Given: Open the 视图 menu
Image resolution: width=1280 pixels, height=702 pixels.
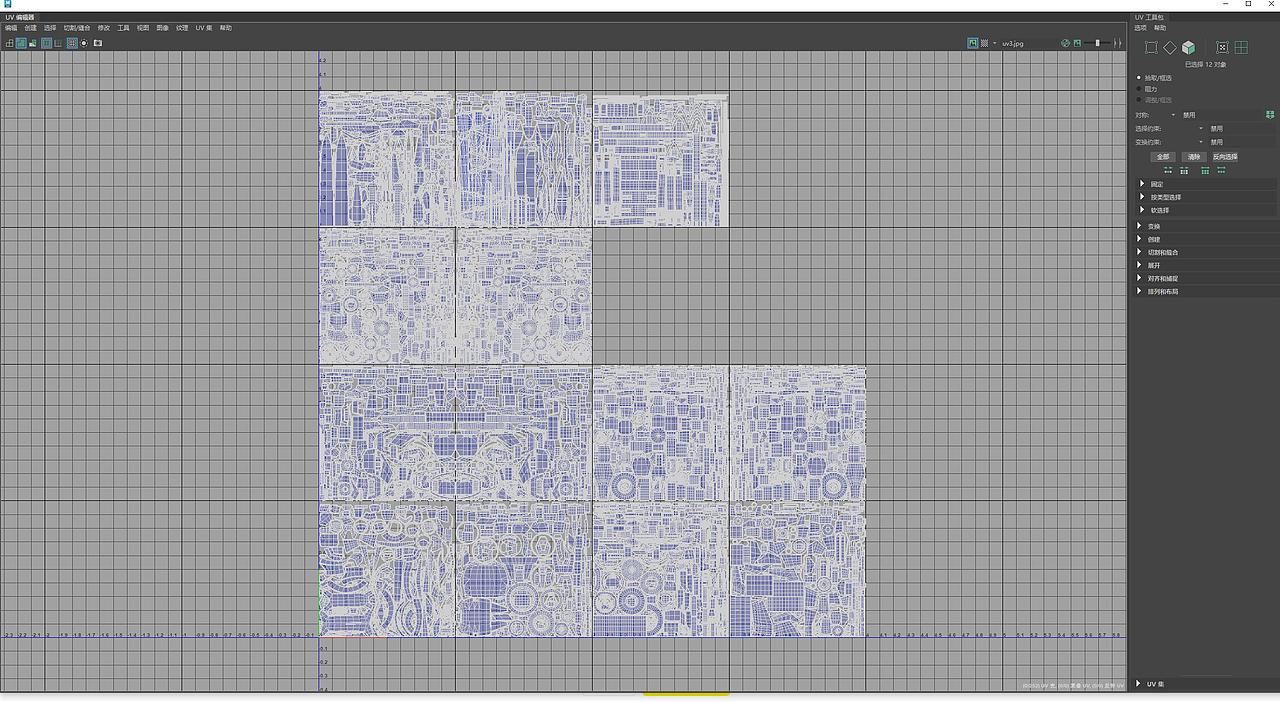Looking at the screenshot, I should pyautogui.click(x=143, y=28).
